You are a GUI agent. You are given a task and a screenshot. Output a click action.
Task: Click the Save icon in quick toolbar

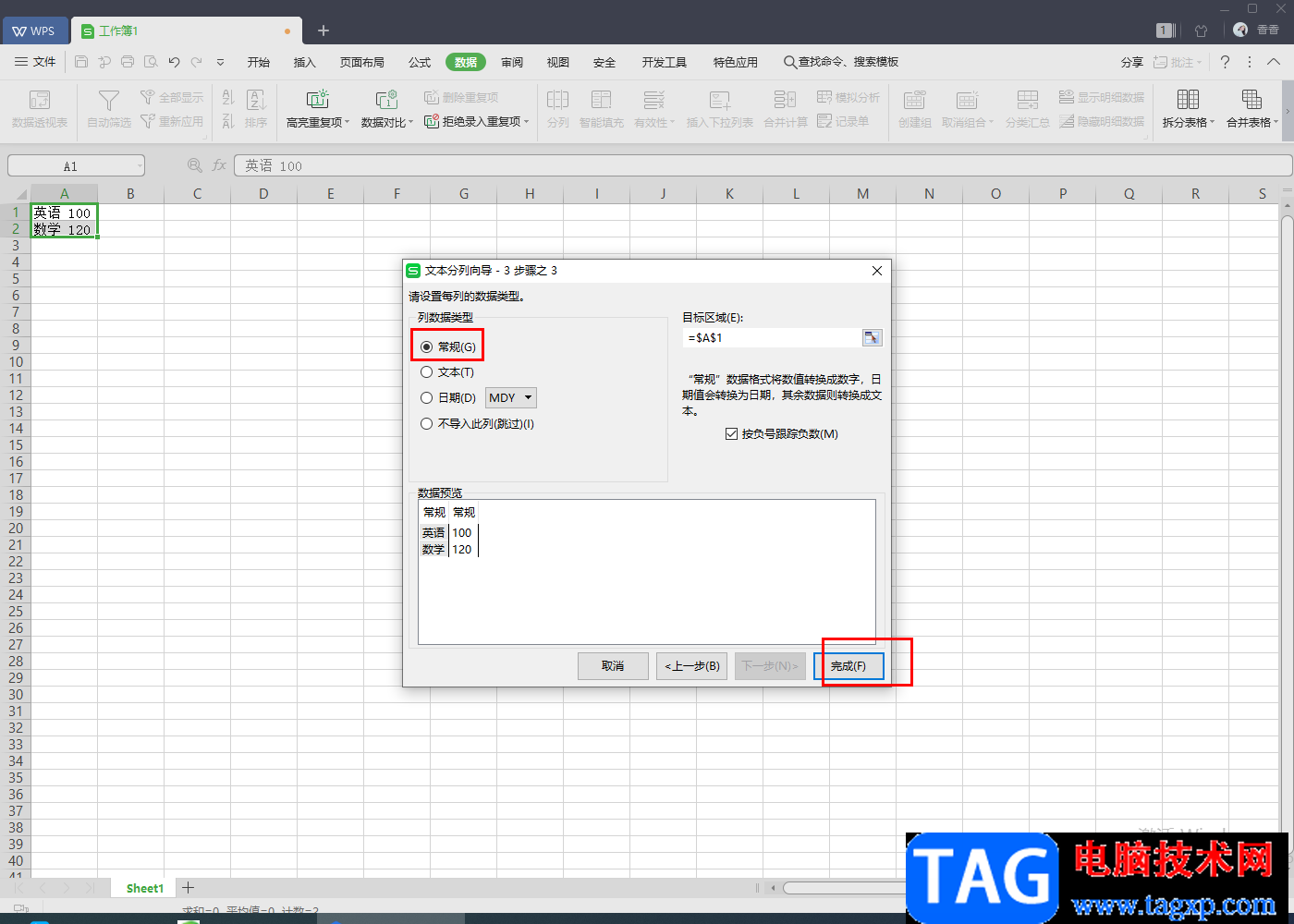click(x=81, y=62)
